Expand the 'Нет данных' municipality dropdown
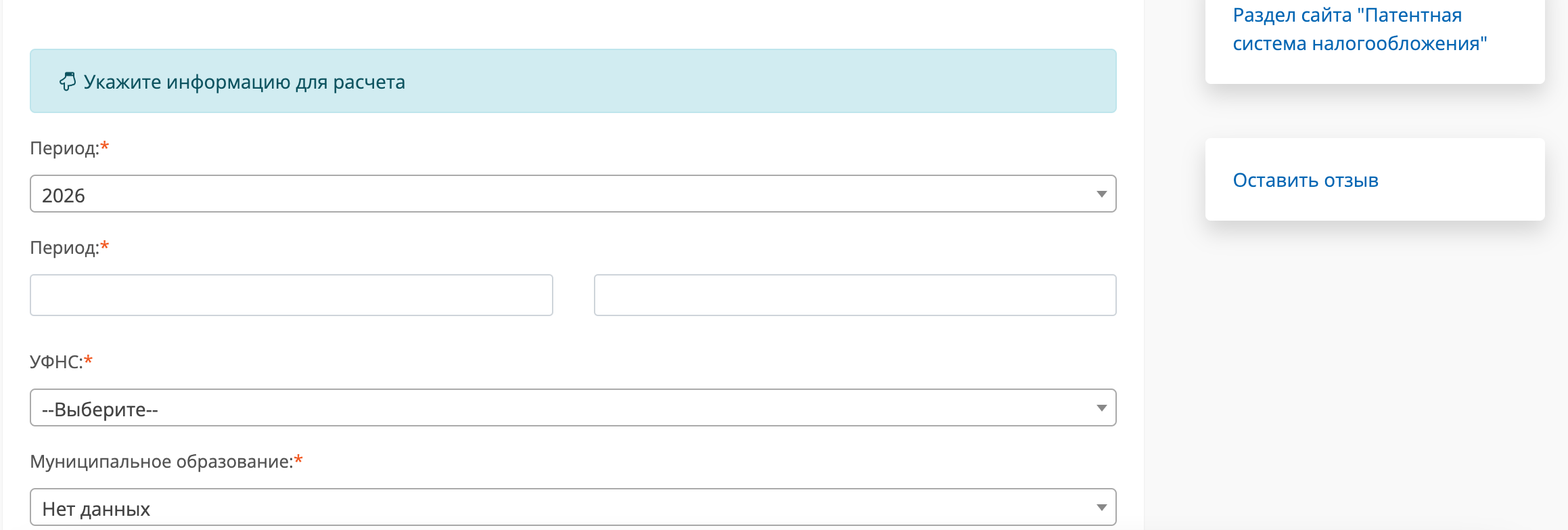The width and height of the screenshot is (1568, 530). pos(572,508)
